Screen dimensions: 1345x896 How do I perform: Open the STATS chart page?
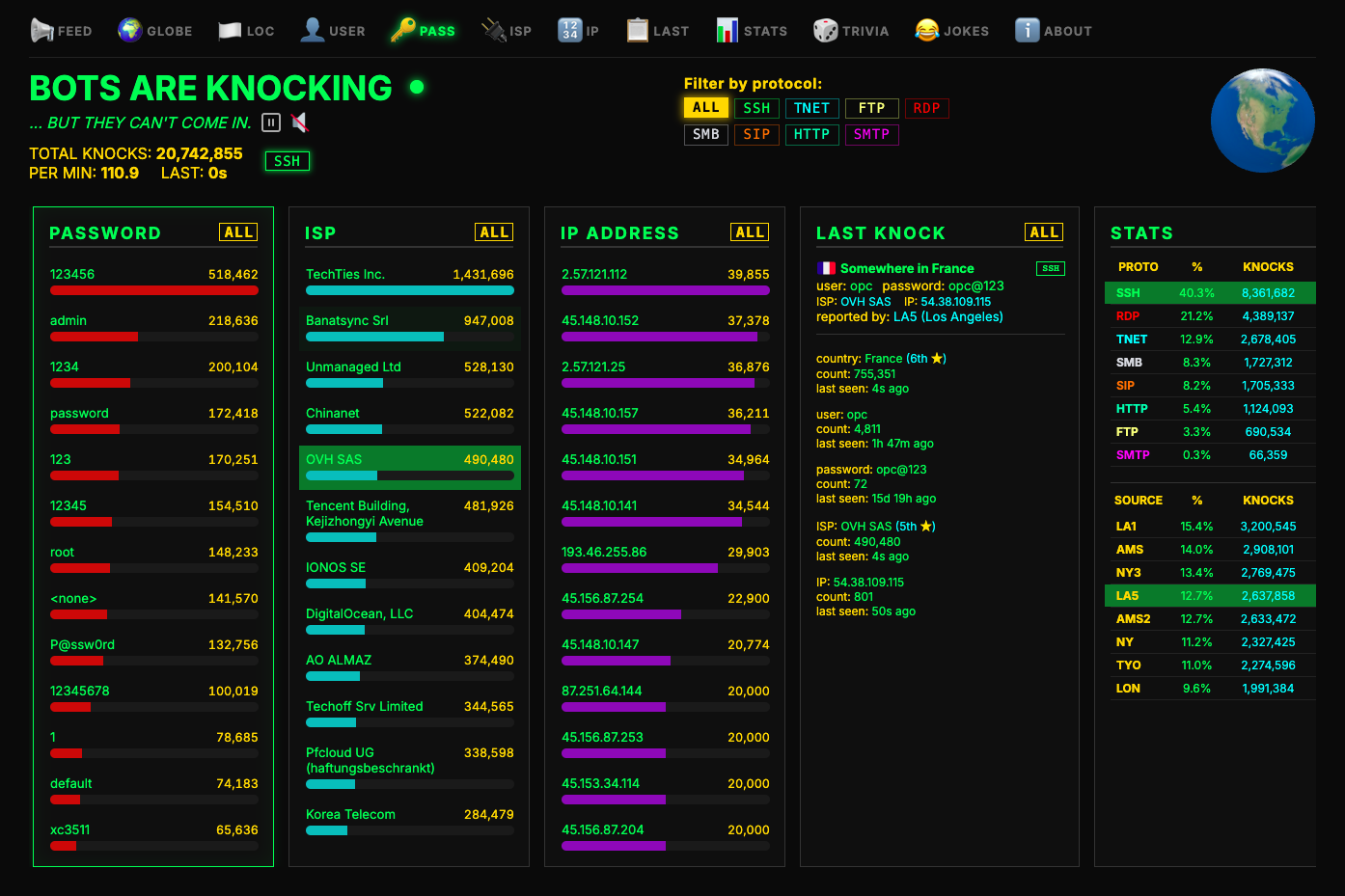pos(752,31)
